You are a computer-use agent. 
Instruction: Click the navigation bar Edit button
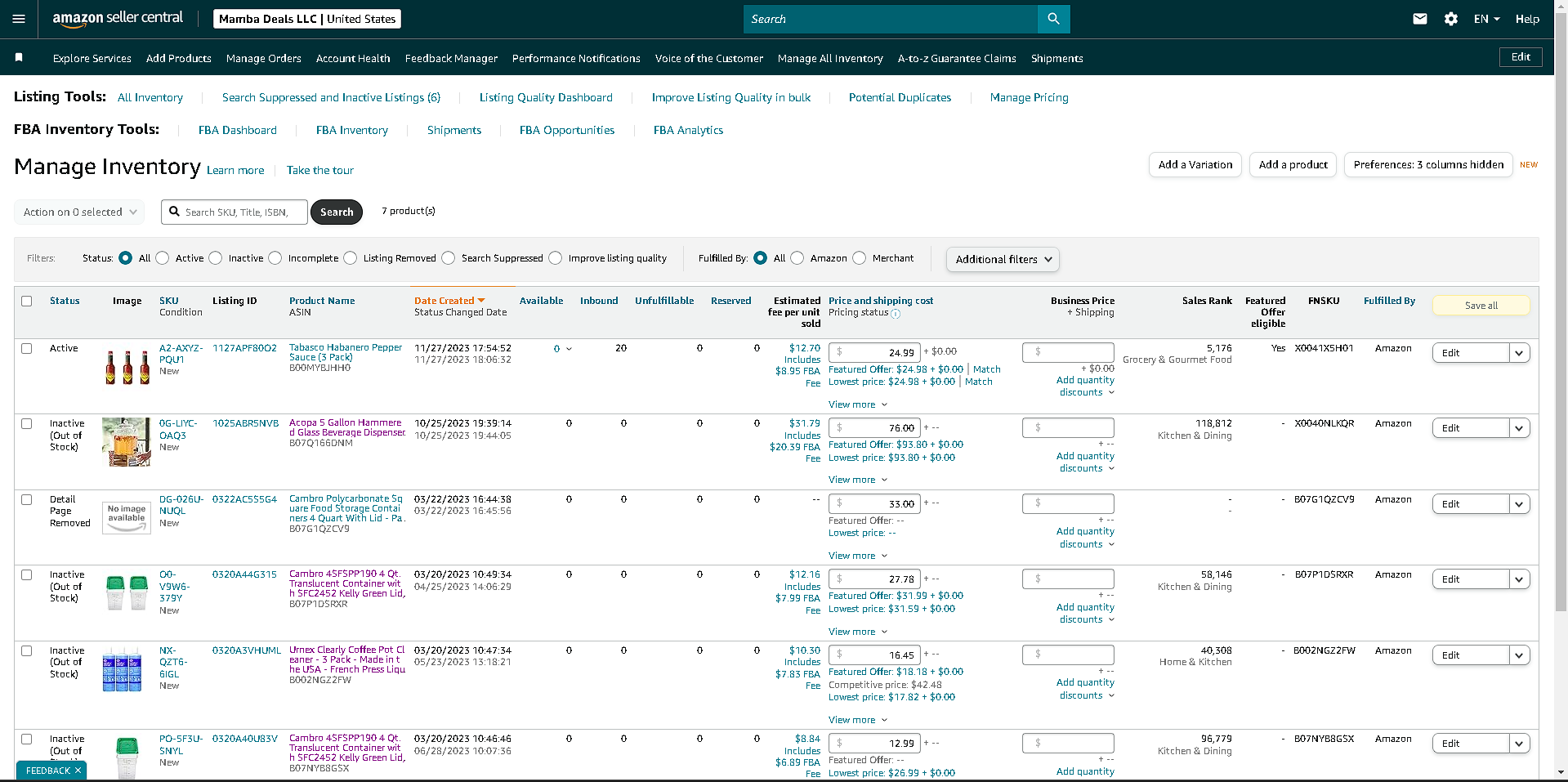point(1521,57)
